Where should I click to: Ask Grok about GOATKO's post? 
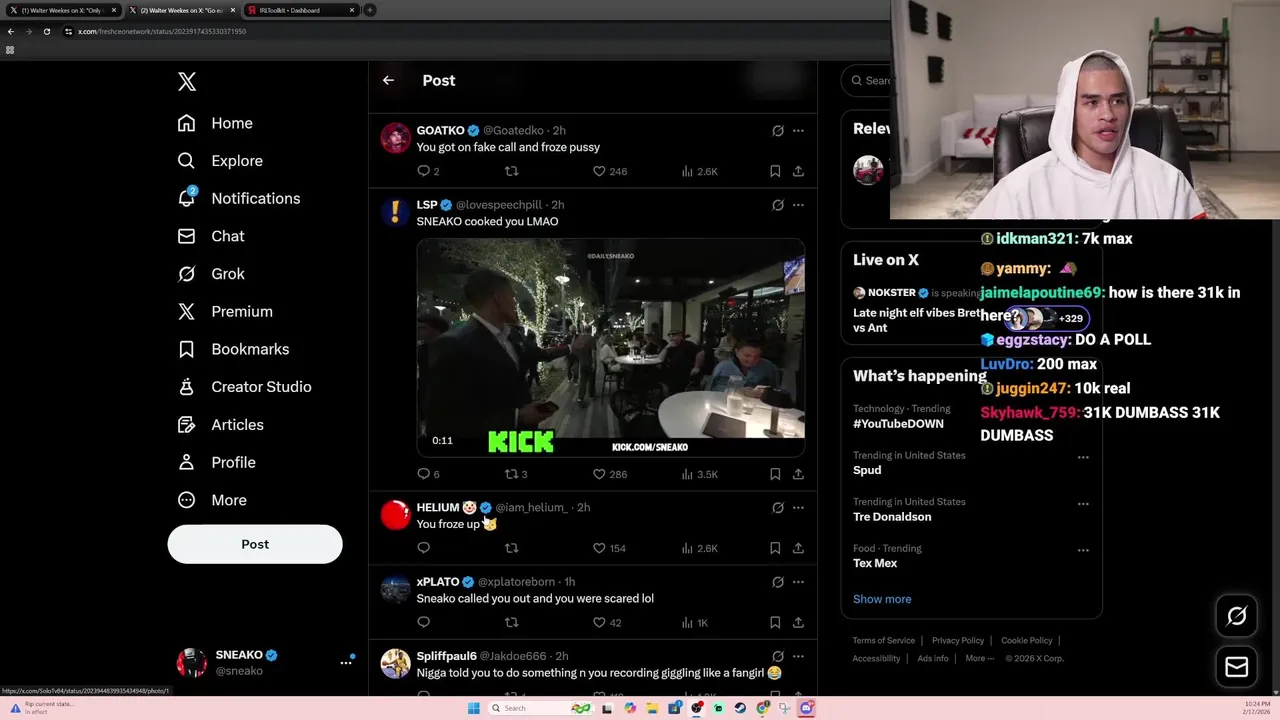(778, 131)
